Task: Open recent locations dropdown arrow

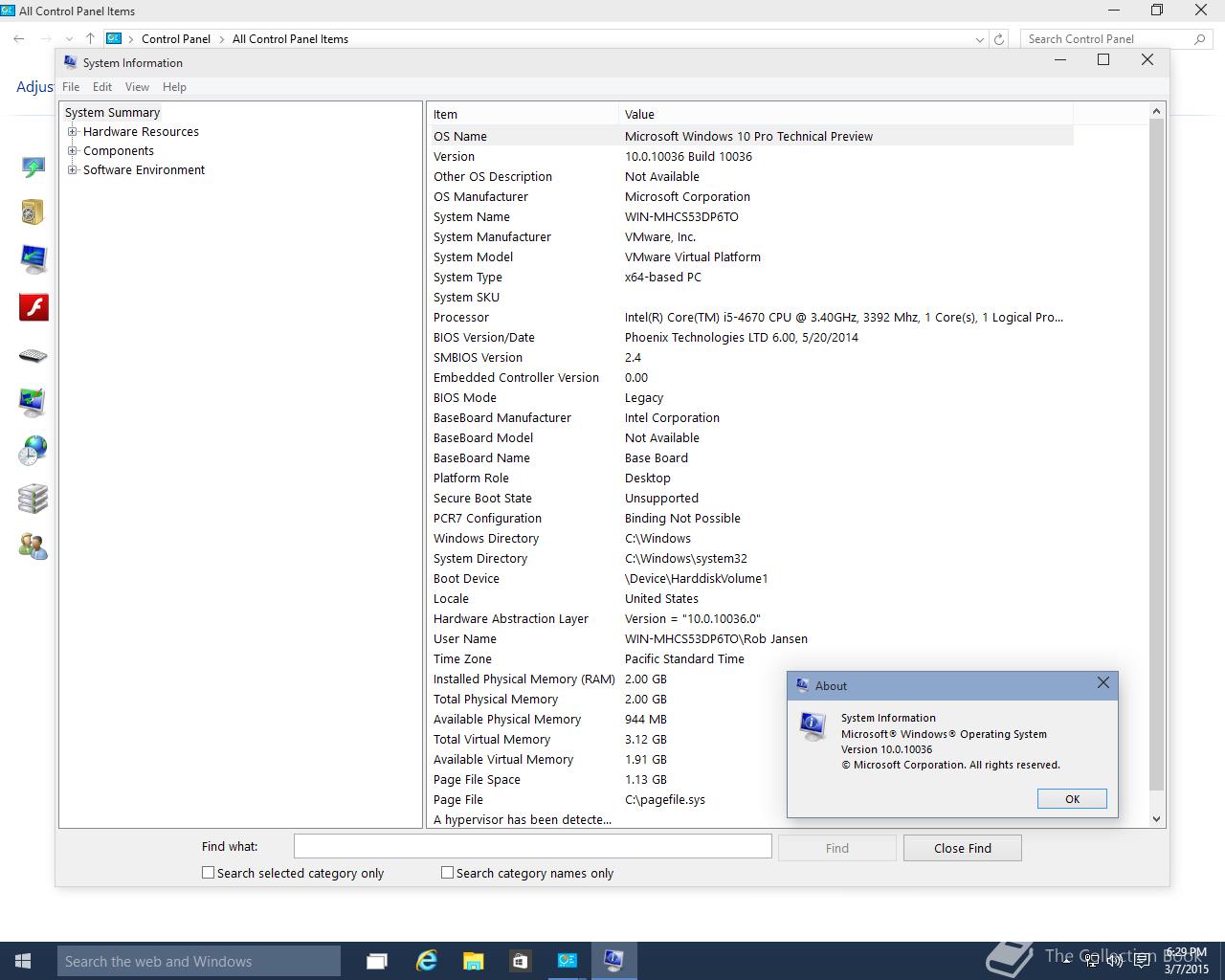Action: point(69,39)
